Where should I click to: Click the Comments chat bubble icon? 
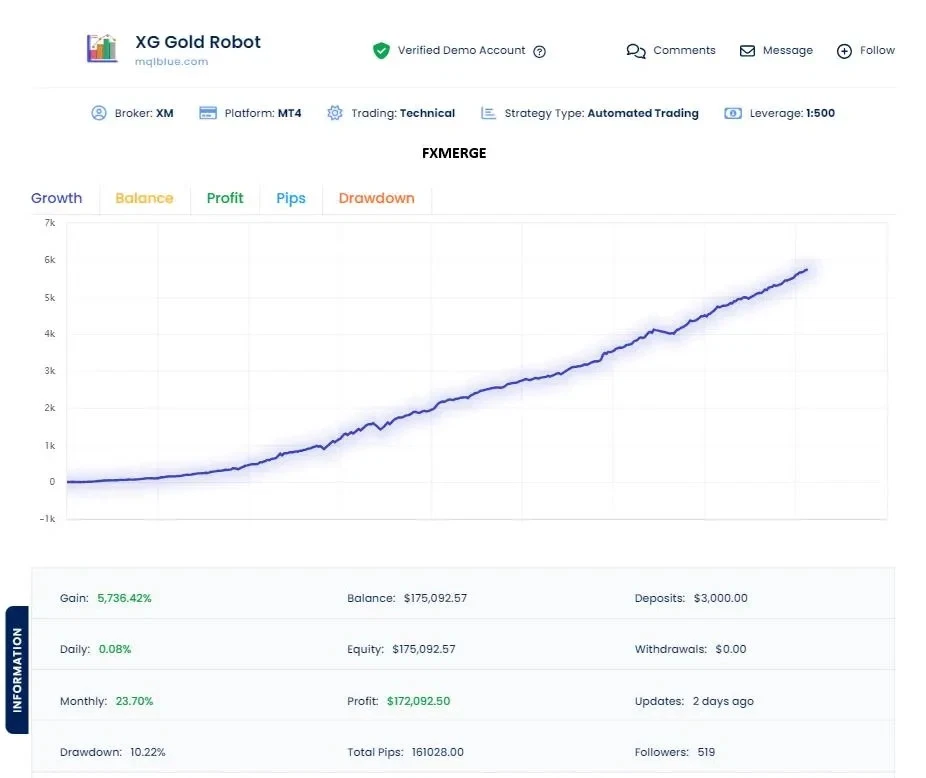click(x=637, y=50)
